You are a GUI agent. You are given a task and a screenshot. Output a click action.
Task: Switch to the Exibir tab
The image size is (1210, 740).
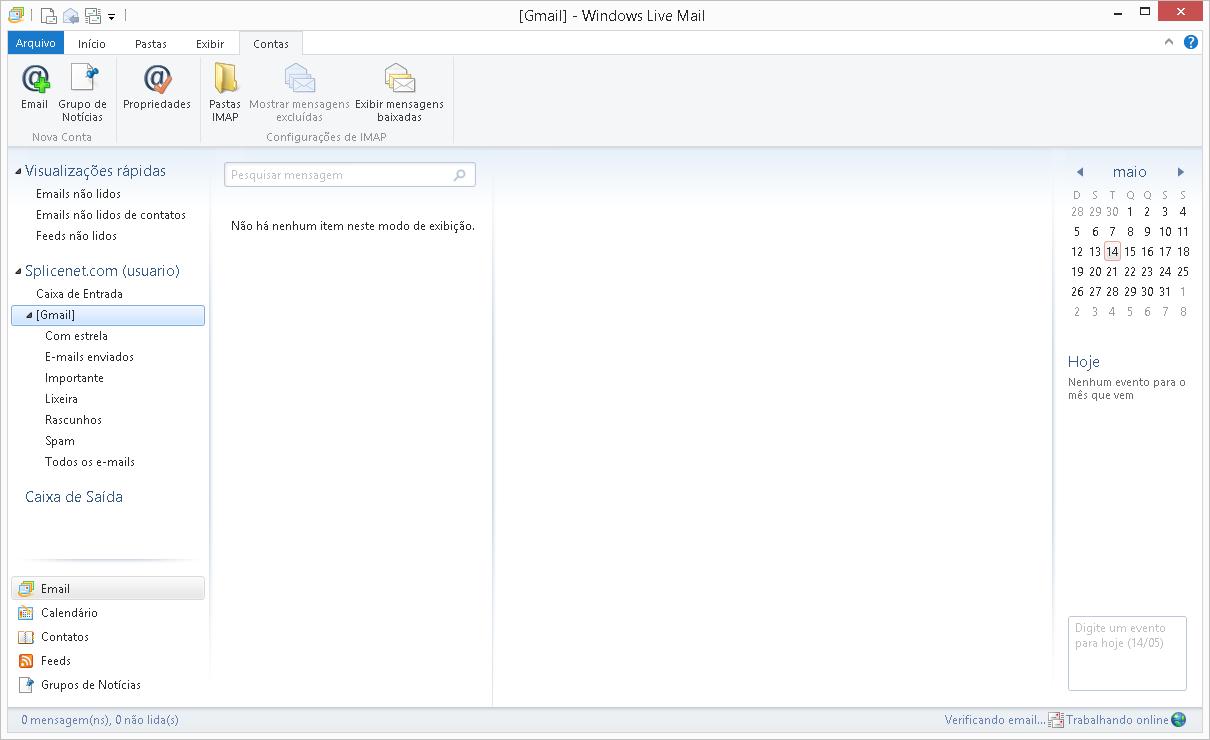click(x=210, y=44)
